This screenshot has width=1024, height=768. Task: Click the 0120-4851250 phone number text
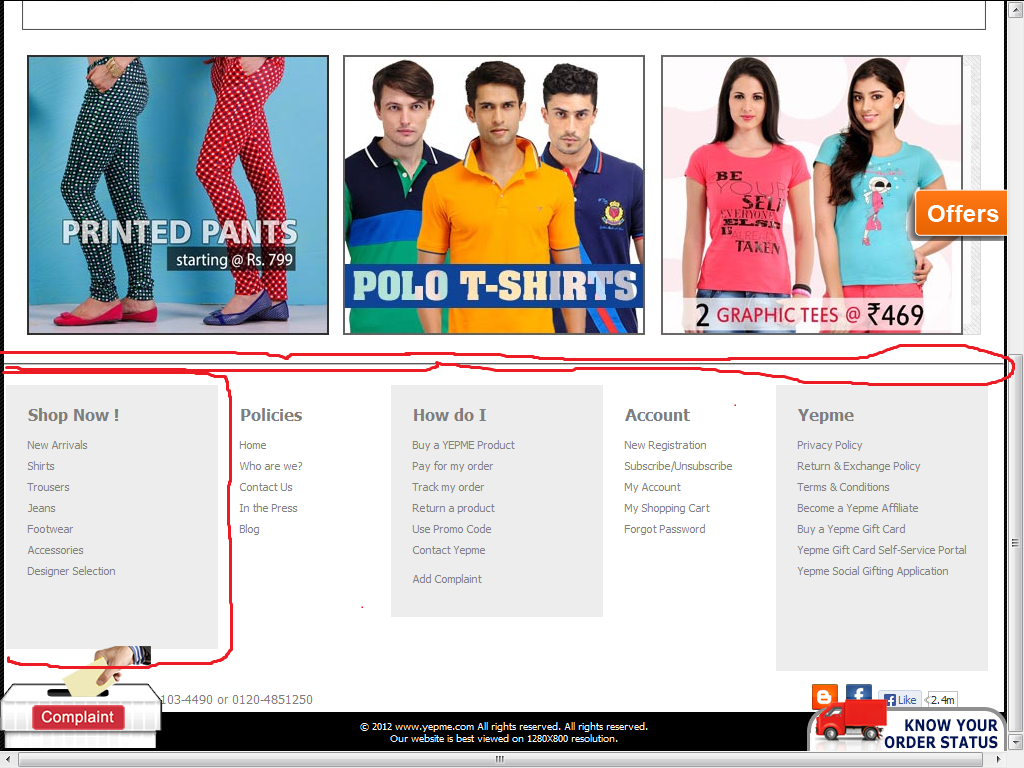(272, 699)
